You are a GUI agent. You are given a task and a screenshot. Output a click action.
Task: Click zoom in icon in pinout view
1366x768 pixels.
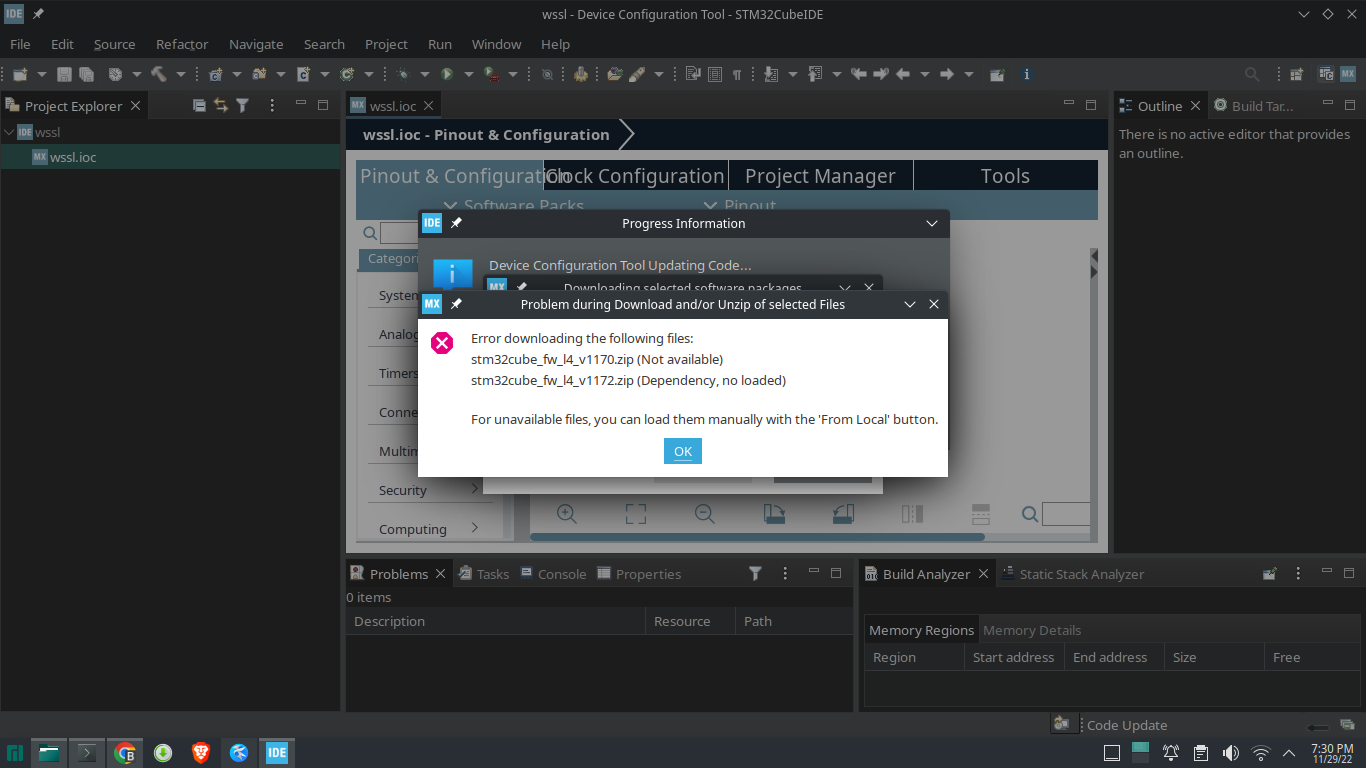[x=566, y=514]
